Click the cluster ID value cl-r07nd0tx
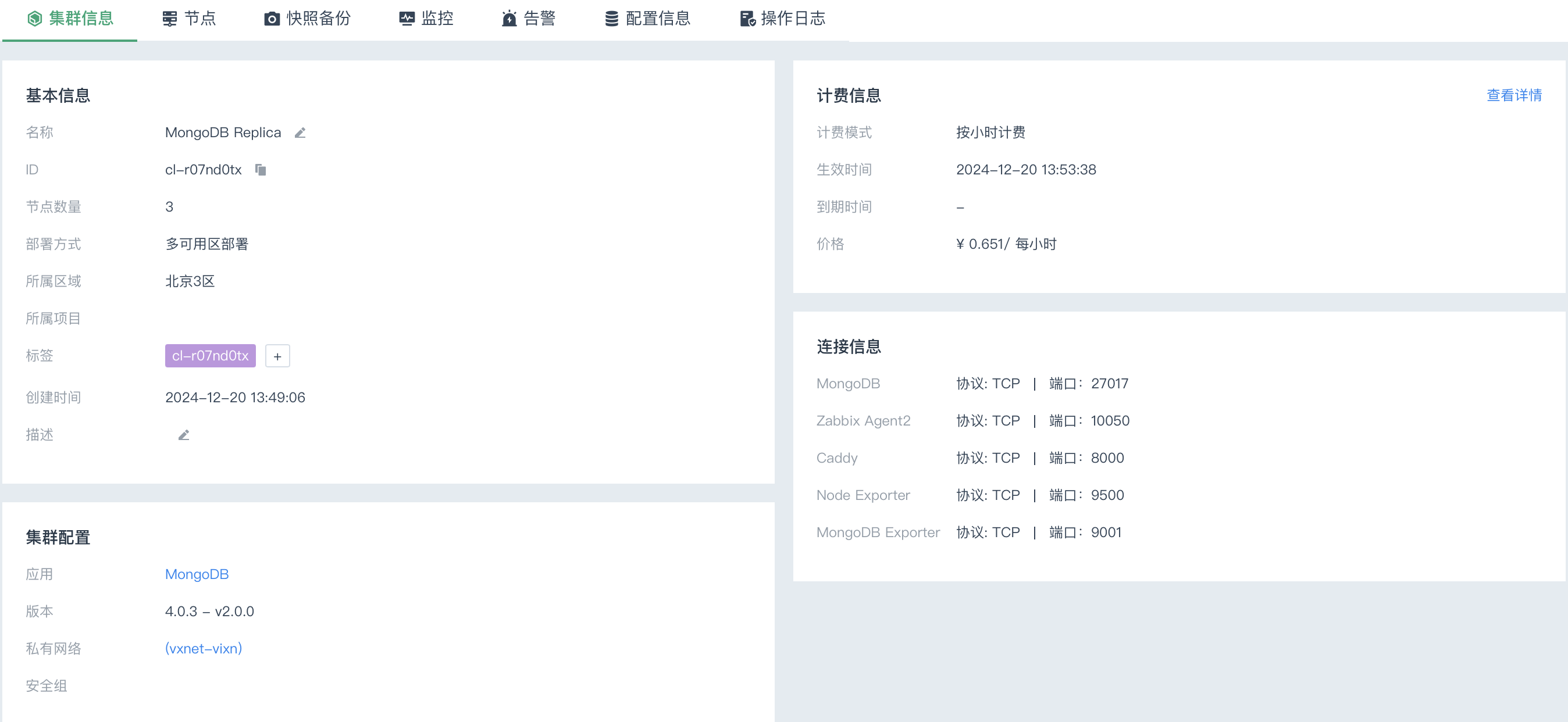1568x722 pixels. 204,170
